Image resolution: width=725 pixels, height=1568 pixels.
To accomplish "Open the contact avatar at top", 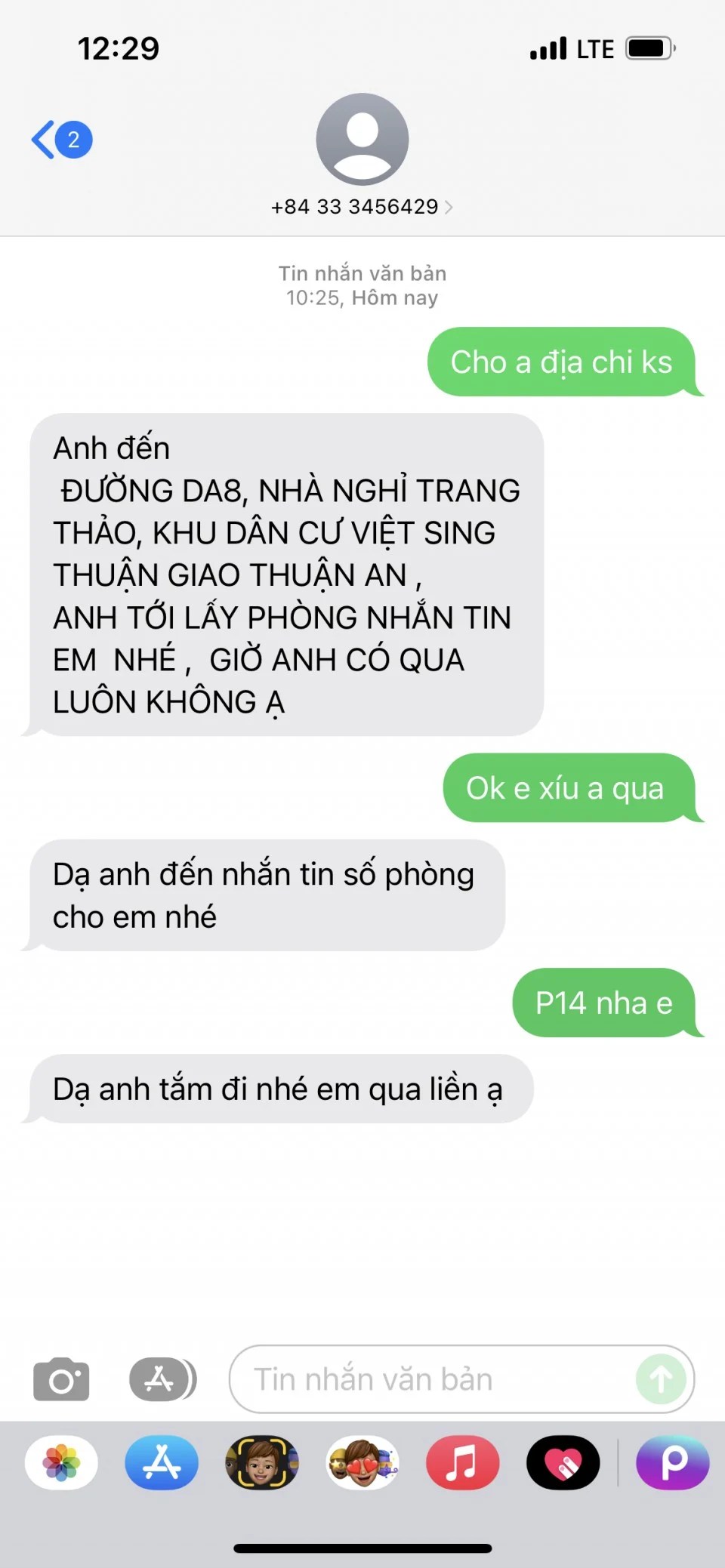I will coord(362,139).
